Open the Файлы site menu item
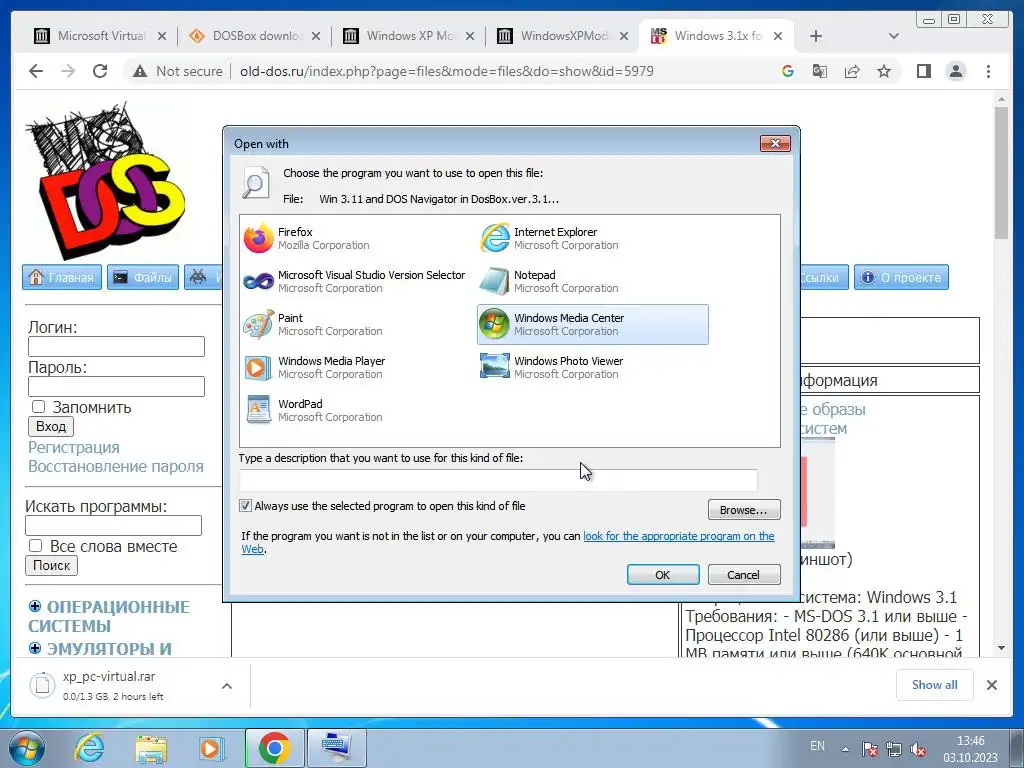Screen dimensions: 1024x768 click(x=143, y=278)
